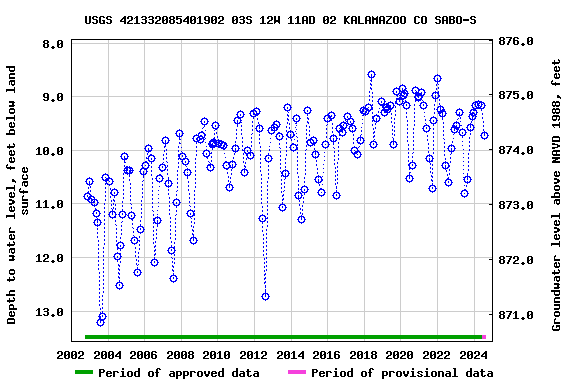
Task: Select the green approved data legend swatch
Action: click(84, 372)
